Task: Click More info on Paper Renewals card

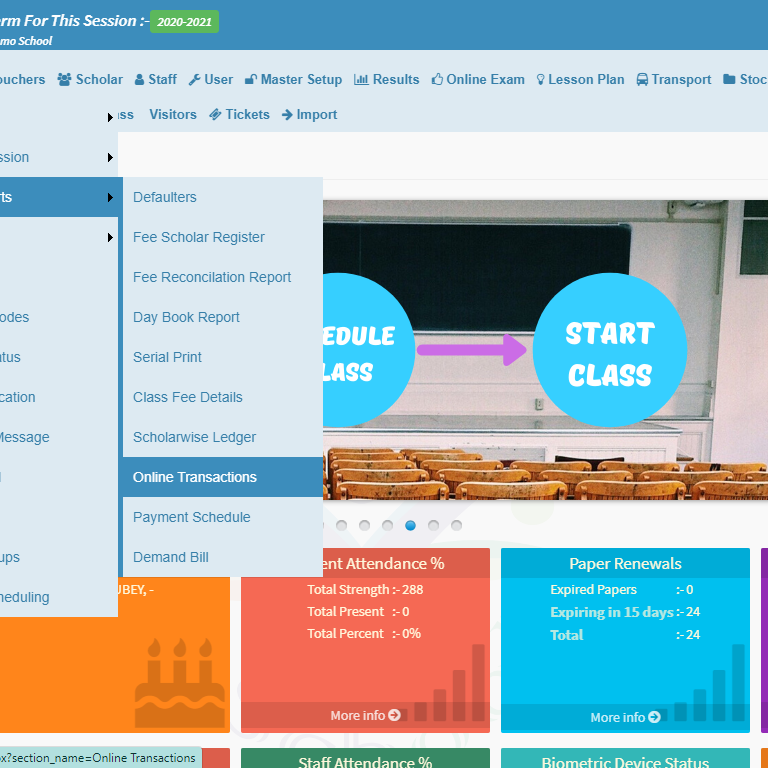Action: tap(624, 717)
